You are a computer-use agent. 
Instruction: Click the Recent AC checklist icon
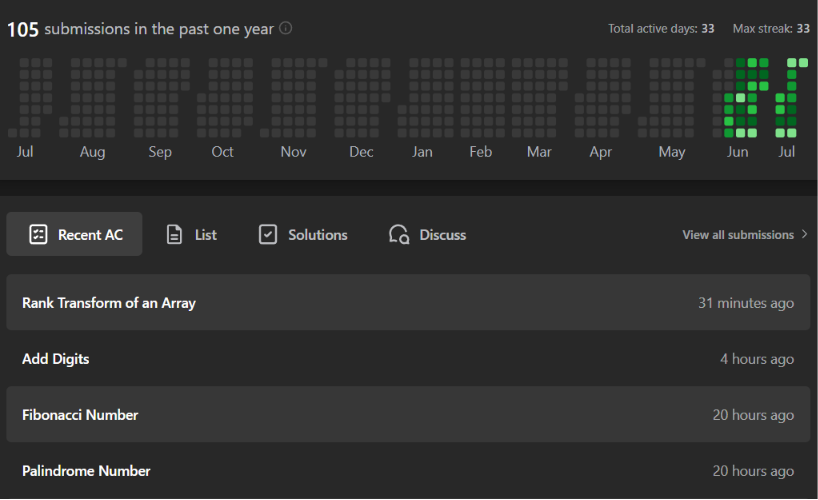pyautogui.click(x=38, y=234)
